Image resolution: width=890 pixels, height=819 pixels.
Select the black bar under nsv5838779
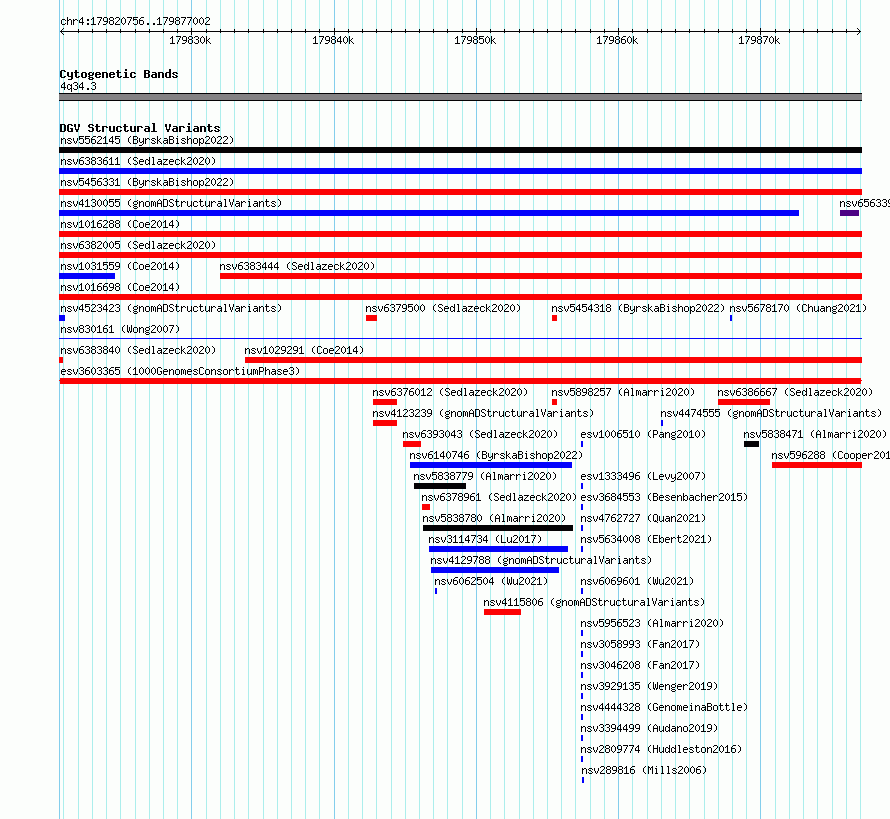[x=440, y=486]
